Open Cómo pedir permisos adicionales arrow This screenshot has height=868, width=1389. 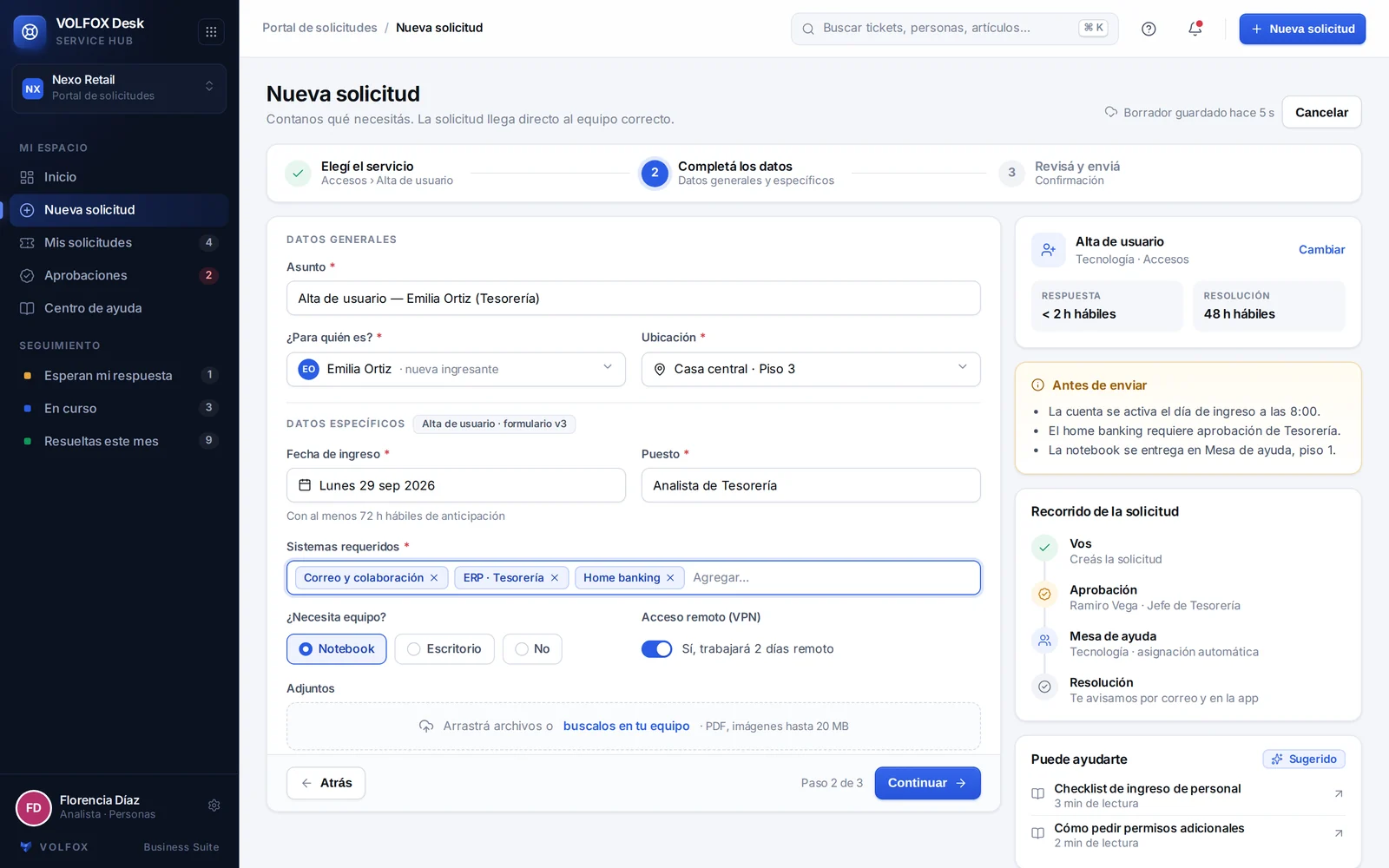(1338, 833)
